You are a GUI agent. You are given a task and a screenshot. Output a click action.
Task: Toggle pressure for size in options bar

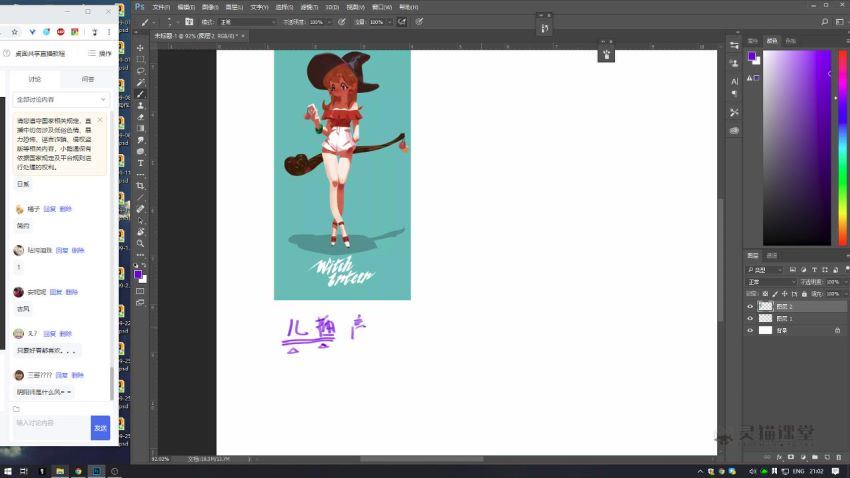(x=419, y=22)
